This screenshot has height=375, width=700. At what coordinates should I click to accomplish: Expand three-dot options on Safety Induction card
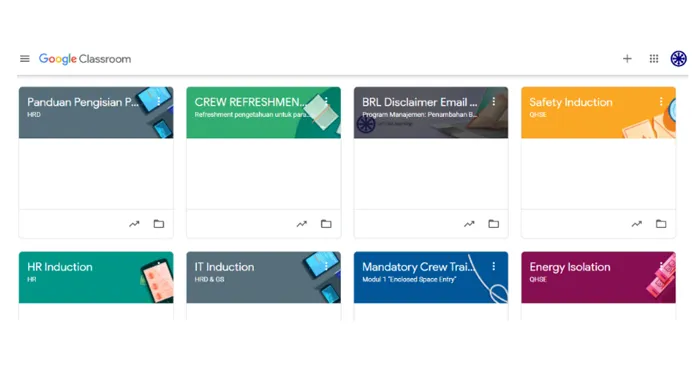pyautogui.click(x=661, y=102)
